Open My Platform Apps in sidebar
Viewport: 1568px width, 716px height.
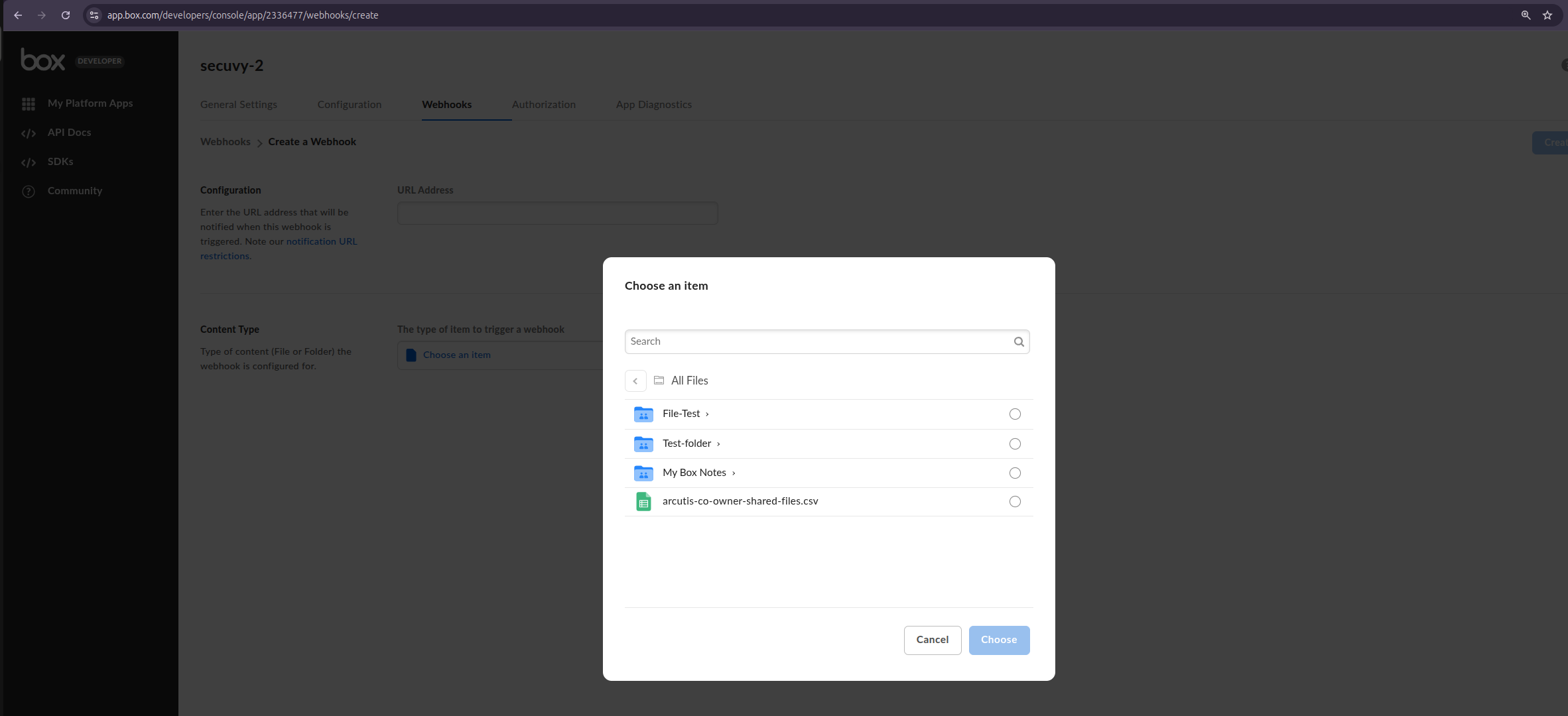pos(90,103)
